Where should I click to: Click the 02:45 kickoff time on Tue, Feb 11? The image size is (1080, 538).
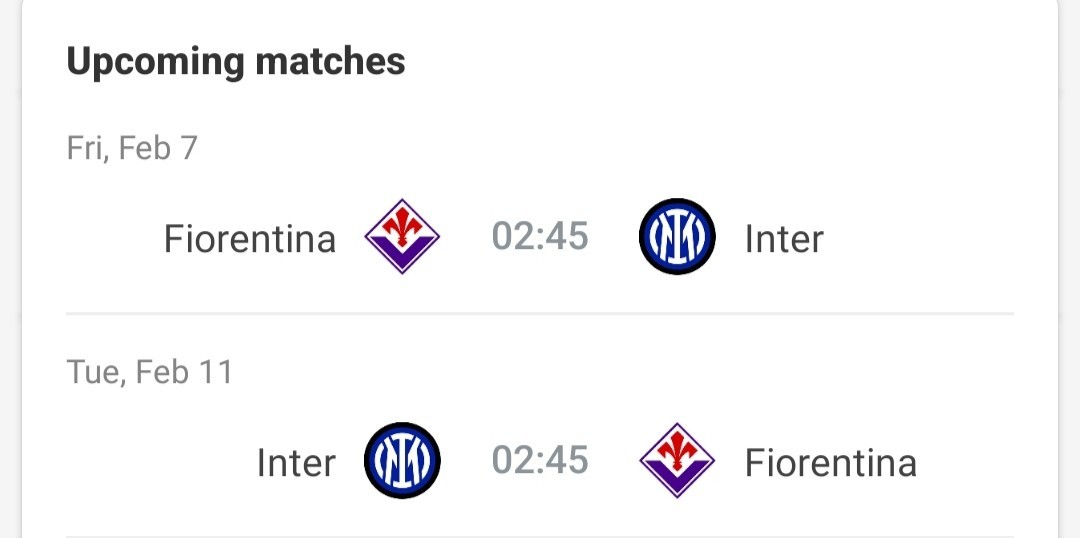pos(540,460)
